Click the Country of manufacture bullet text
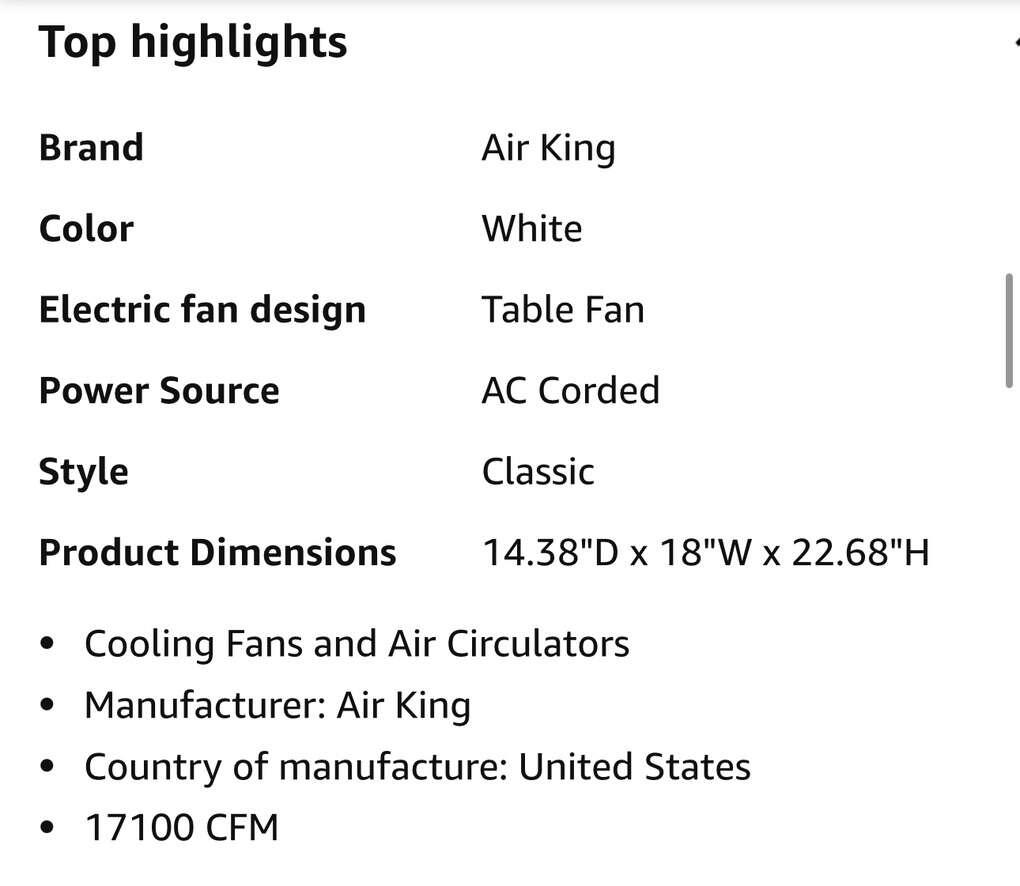The height and width of the screenshot is (886, 1020). (x=417, y=767)
